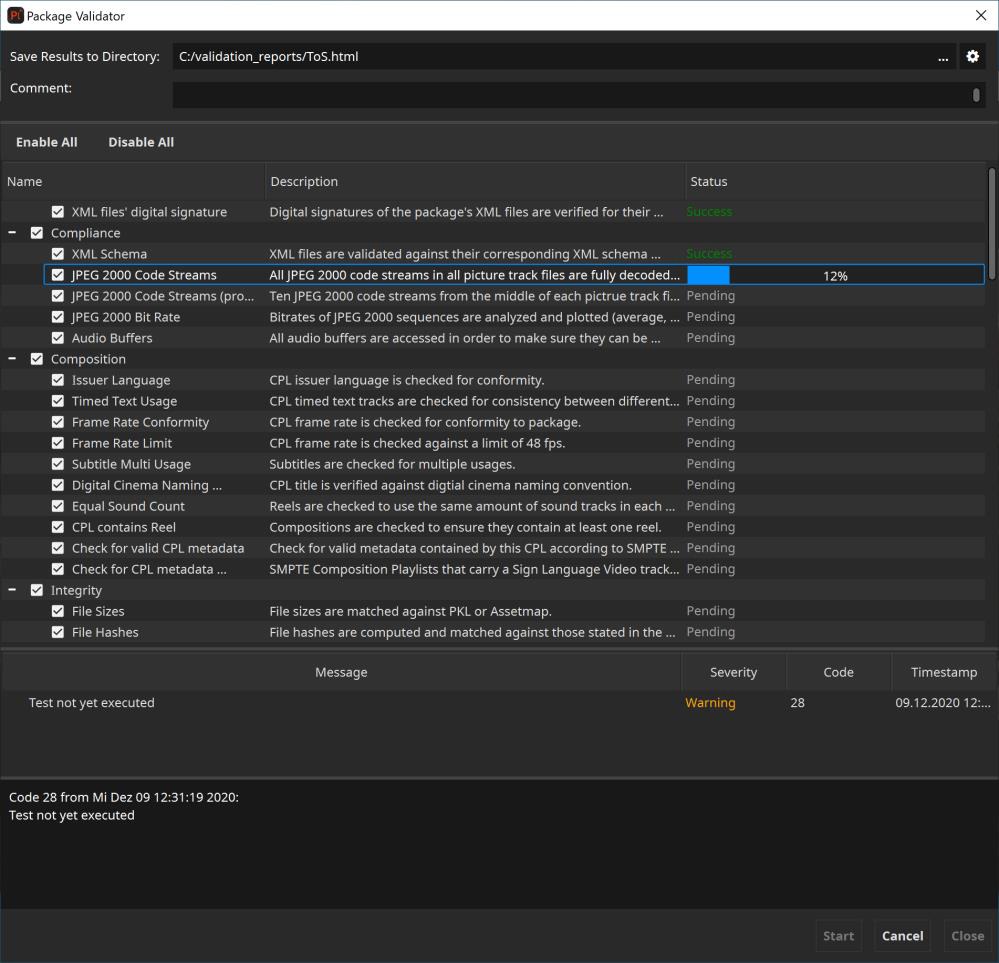
Task: Click the Timestamp column header
Action: [x=943, y=672]
